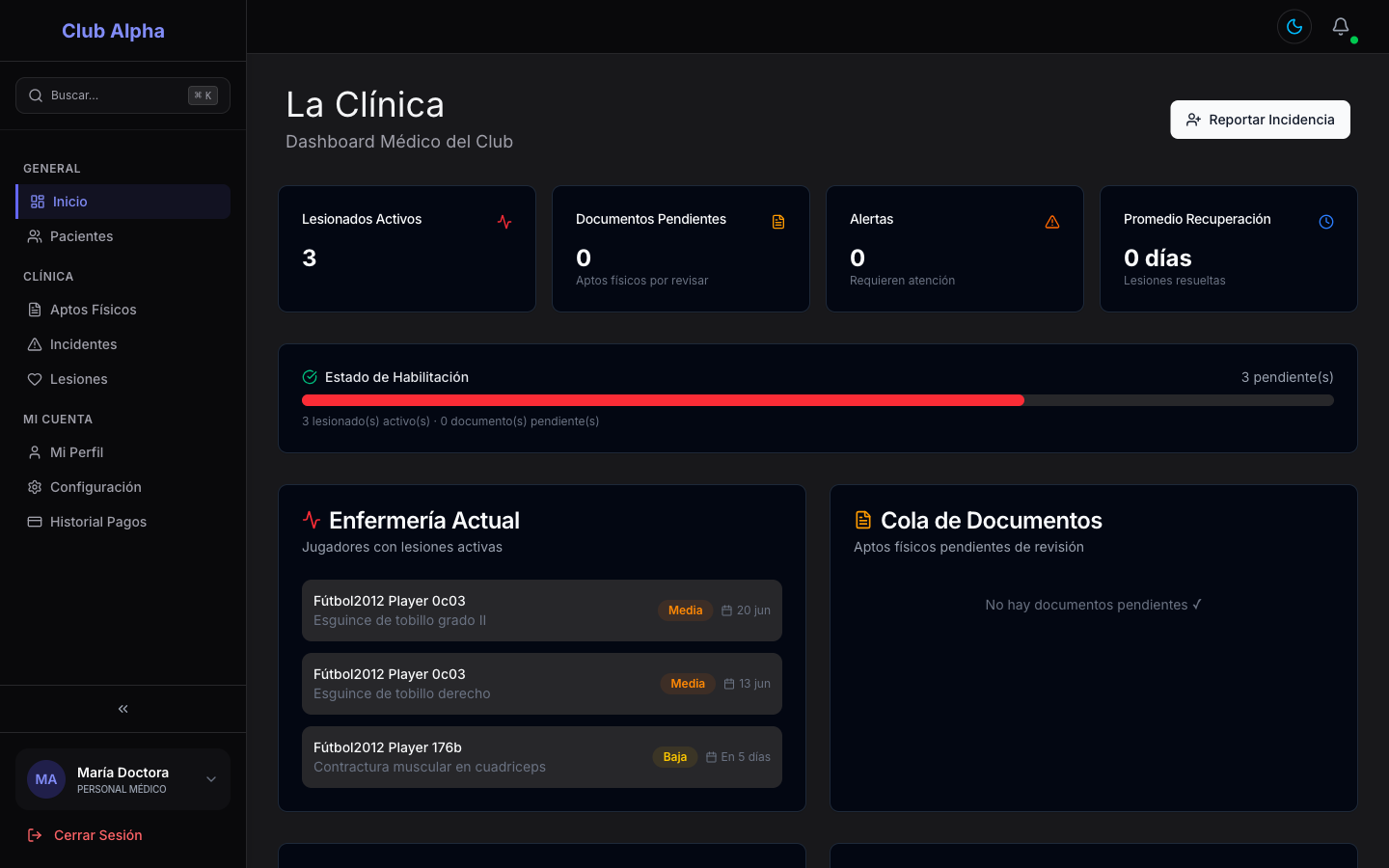Expand María Doctora user menu chevron
Image resolution: width=1389 pixels, height=868 pixels.
tap(211, 779)
